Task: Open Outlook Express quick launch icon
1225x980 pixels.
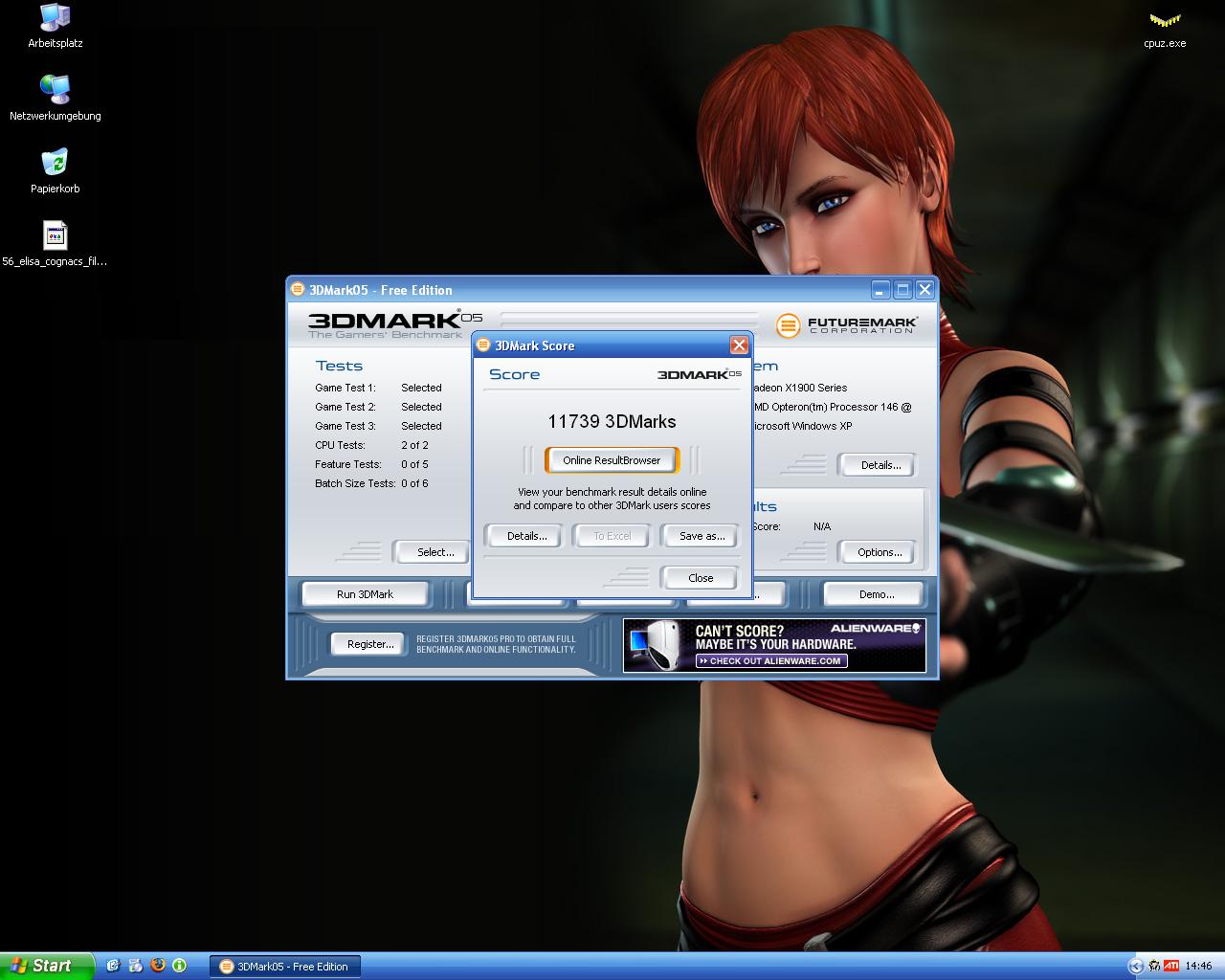Action: click(113, 966)
